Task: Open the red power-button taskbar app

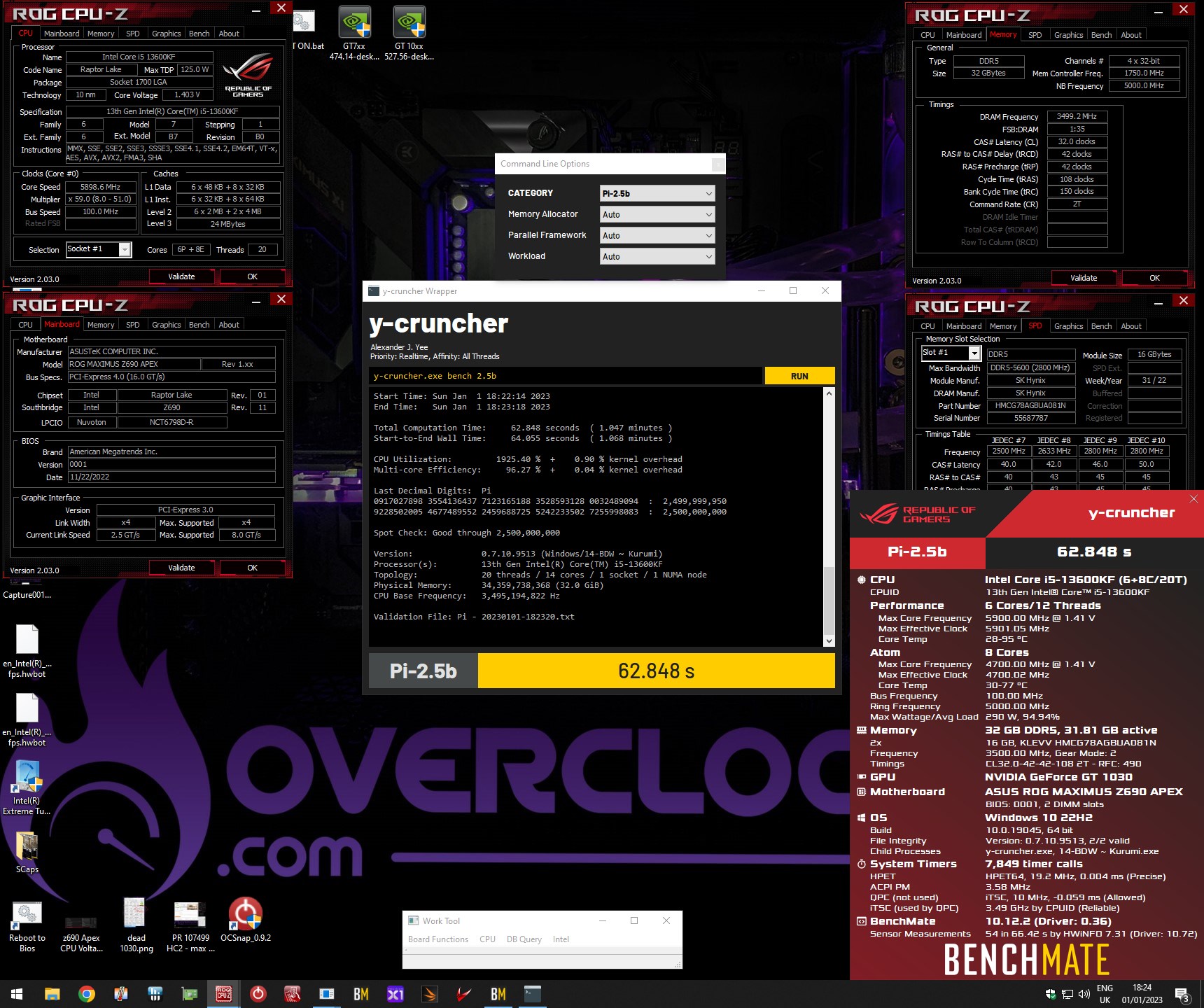Action: [258, 994]
